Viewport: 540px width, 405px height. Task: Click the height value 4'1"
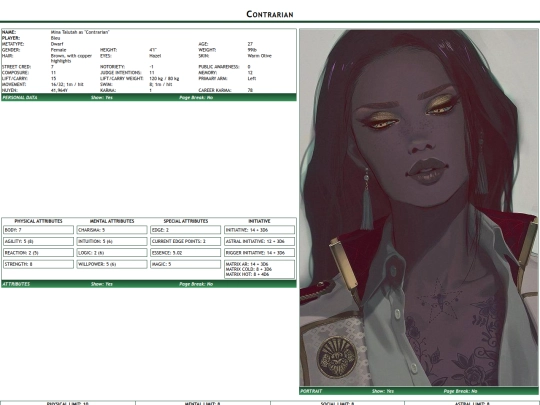[x=153, y=50]
